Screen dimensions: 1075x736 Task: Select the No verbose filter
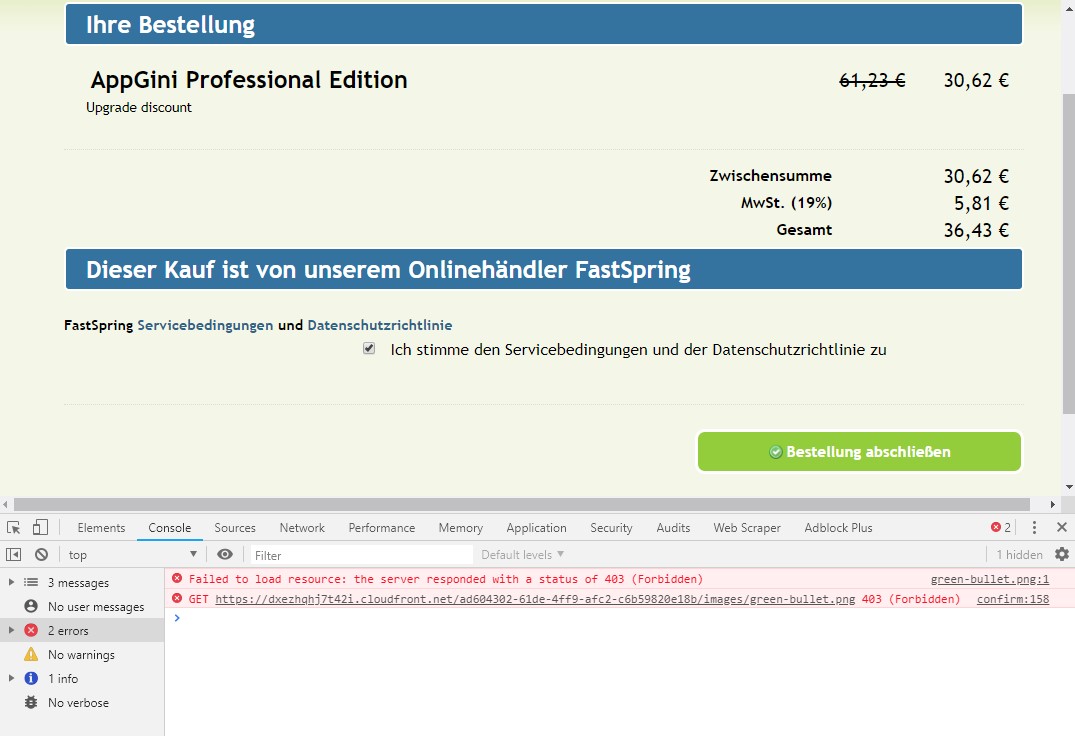coord(82,702)
